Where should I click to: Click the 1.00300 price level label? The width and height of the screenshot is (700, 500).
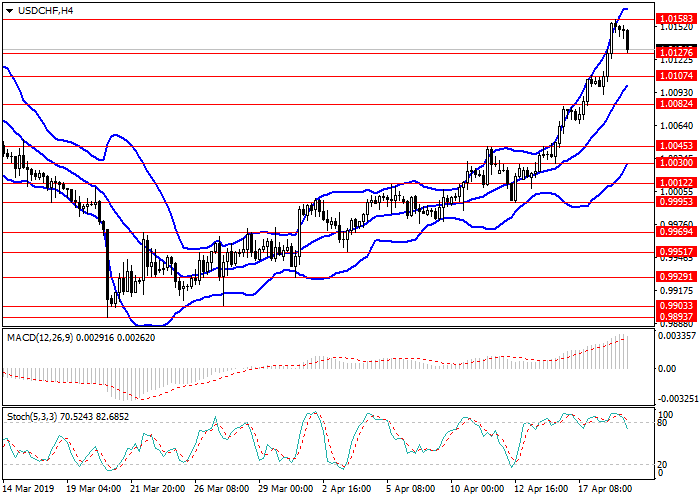pyautogui.click(x=677, y=163)
